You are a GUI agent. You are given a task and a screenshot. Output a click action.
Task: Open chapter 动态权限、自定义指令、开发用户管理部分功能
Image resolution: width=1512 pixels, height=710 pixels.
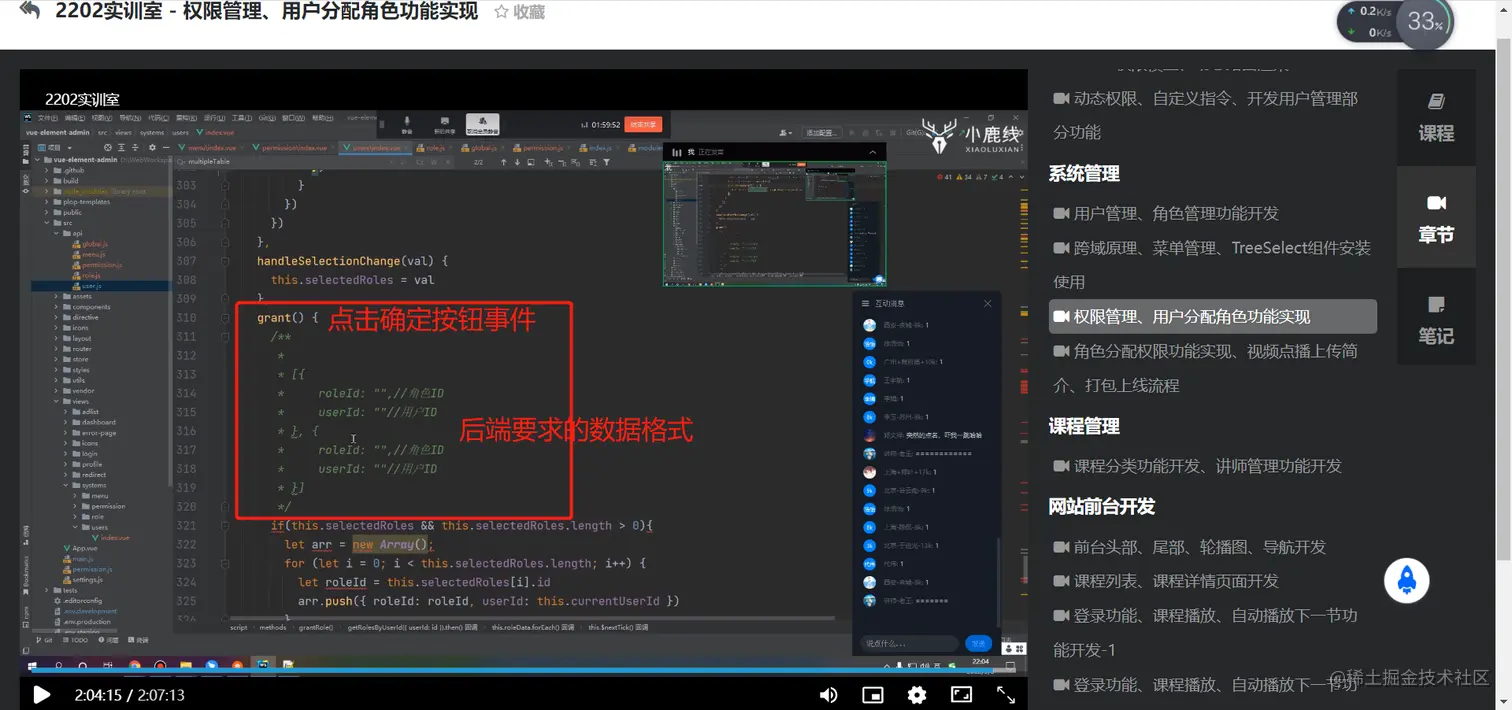1206,115
